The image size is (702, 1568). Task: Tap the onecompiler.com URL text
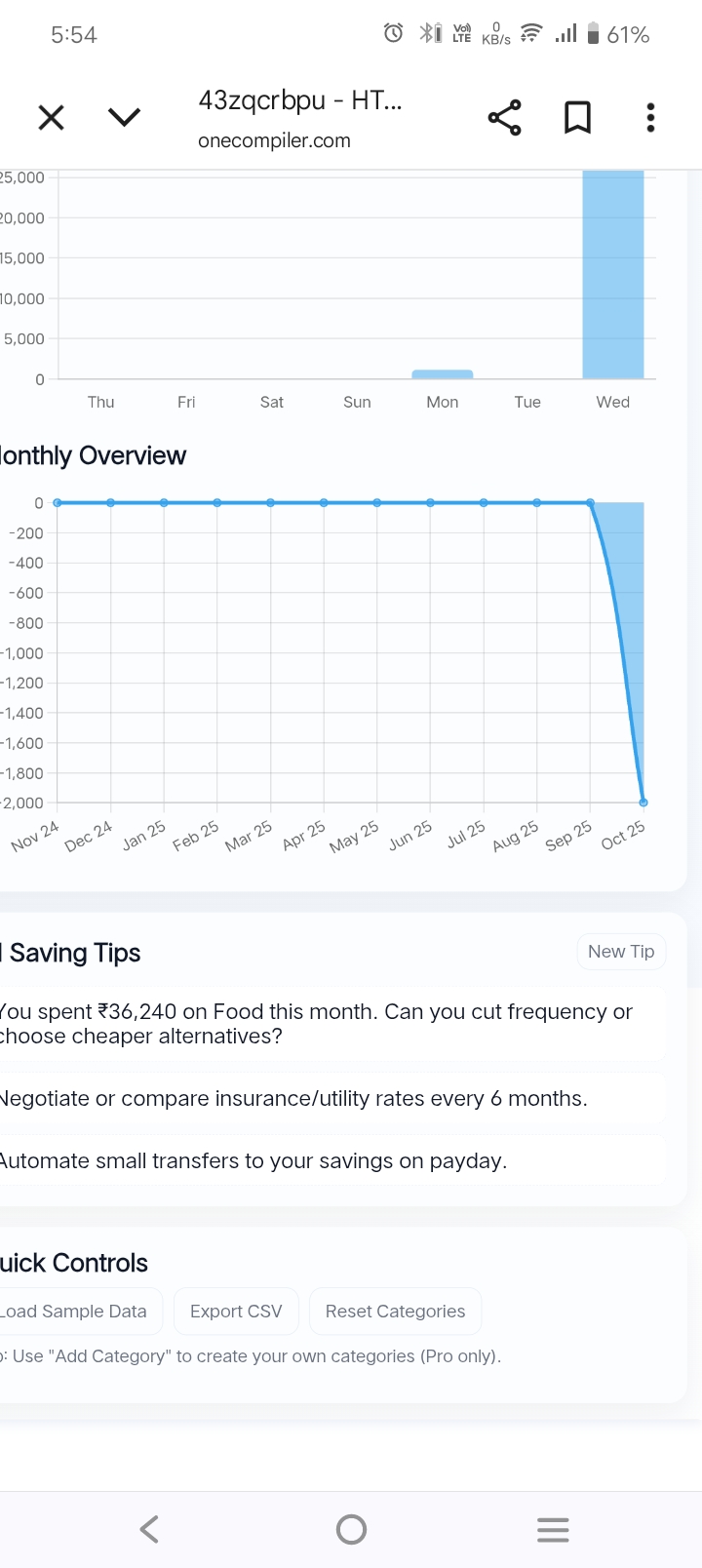[274, 140]
